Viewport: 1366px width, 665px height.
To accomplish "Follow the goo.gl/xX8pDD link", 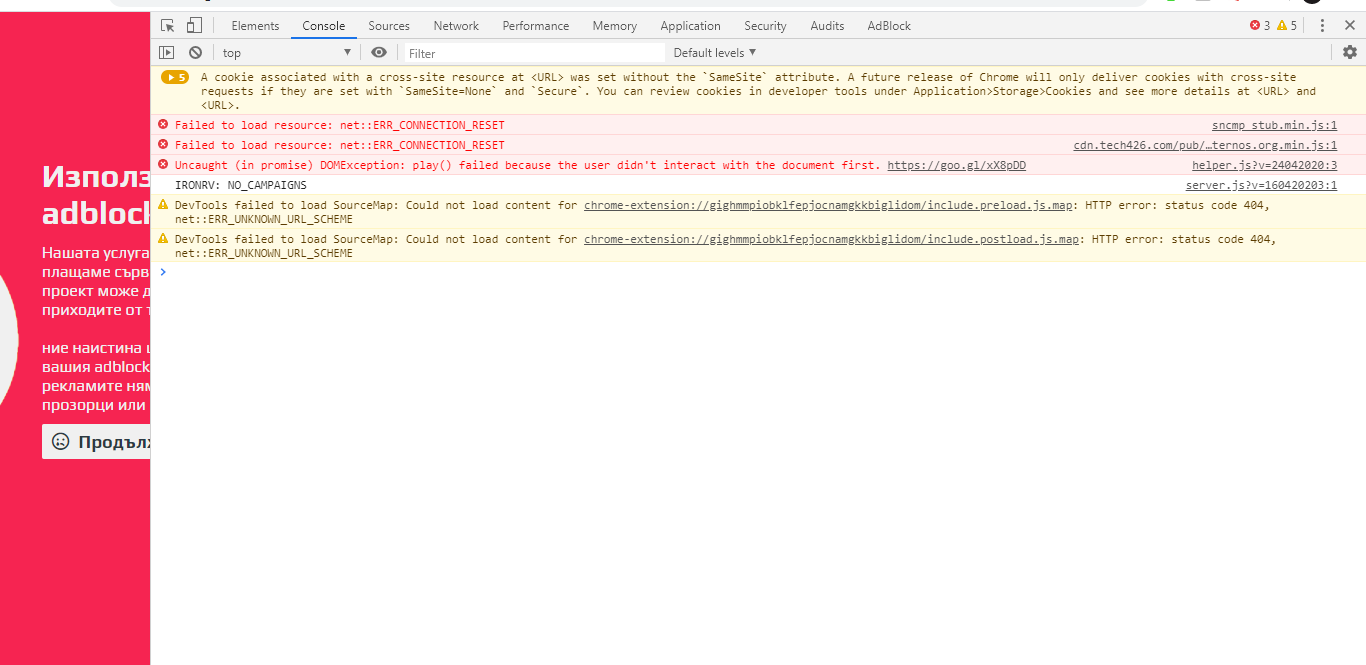I will click(x=956, y=165).
